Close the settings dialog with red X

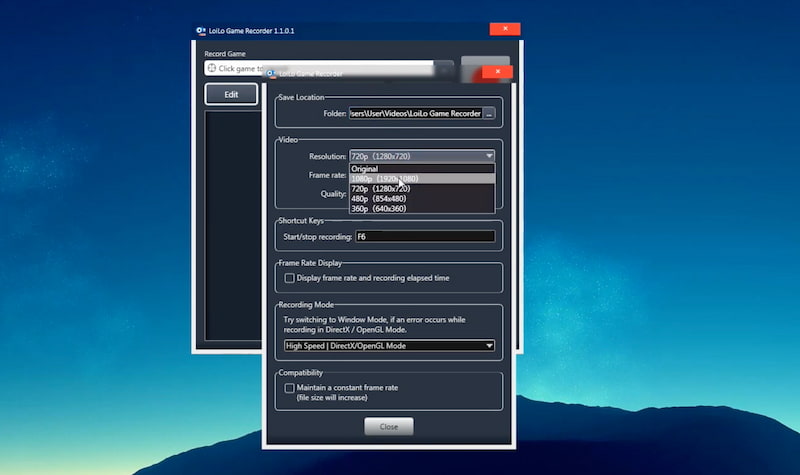[497, 73]
